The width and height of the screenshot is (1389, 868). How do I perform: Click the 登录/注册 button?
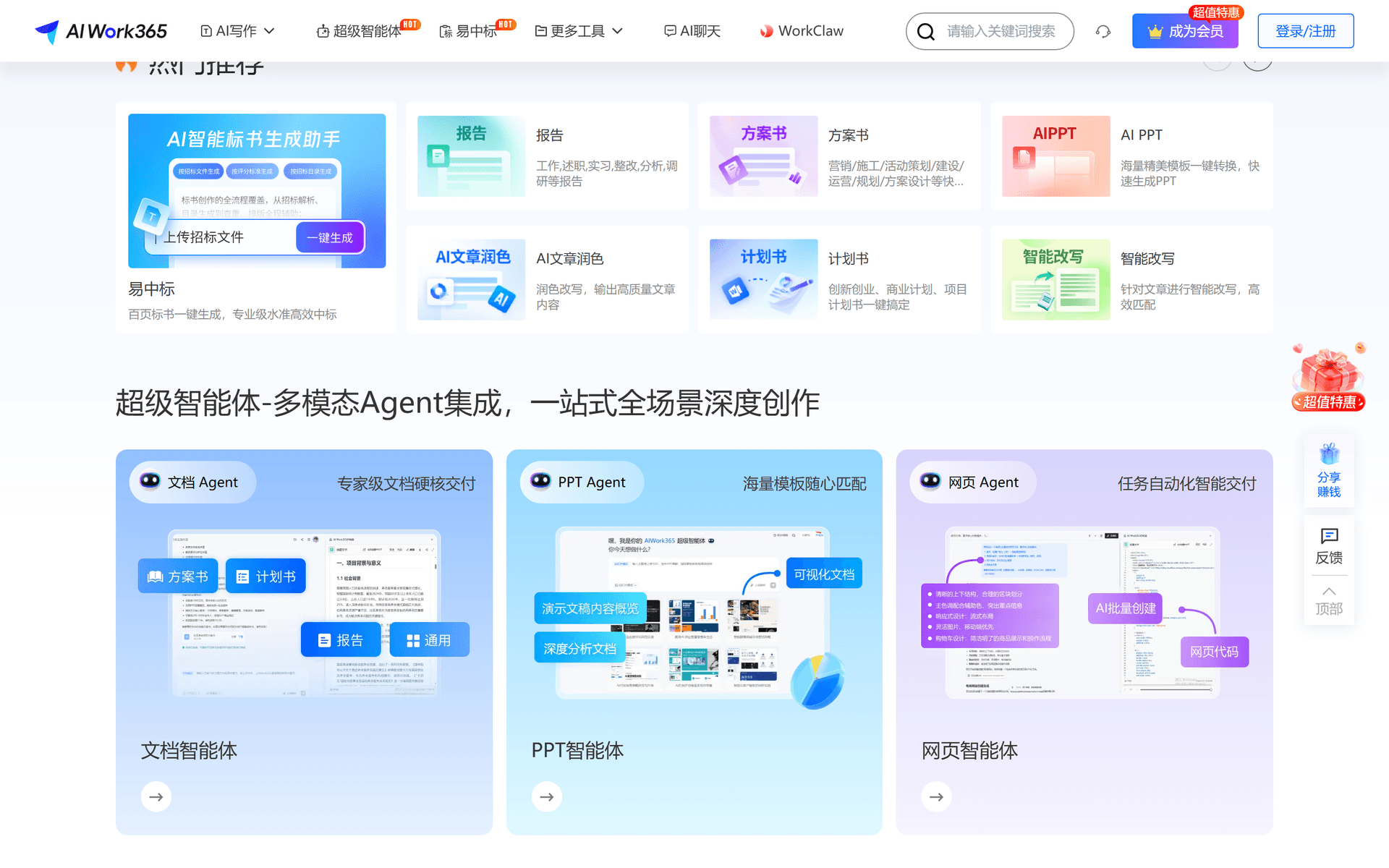pyautogui.click(x=1305, y=31)
